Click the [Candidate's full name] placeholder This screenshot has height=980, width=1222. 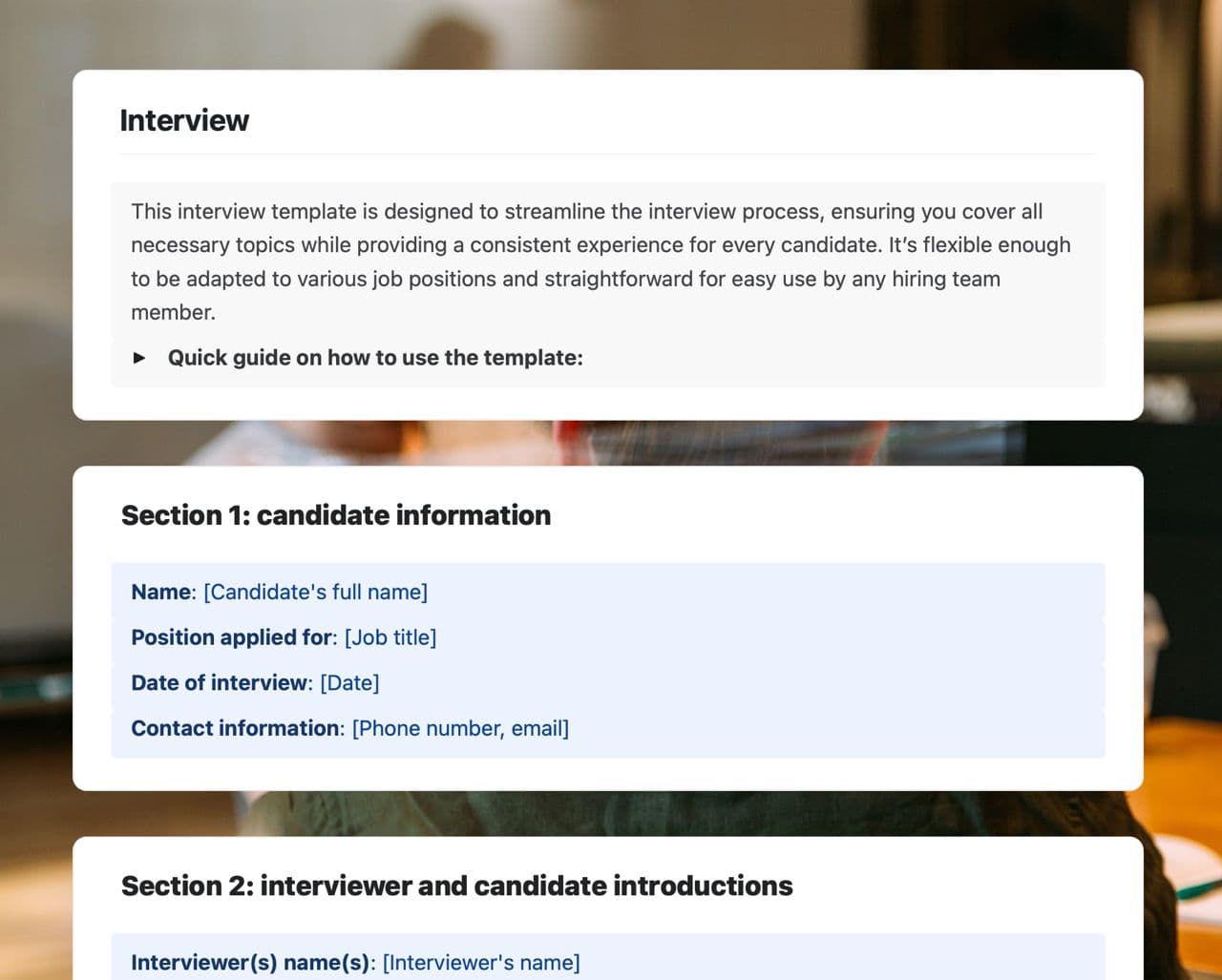coord(315,592)
